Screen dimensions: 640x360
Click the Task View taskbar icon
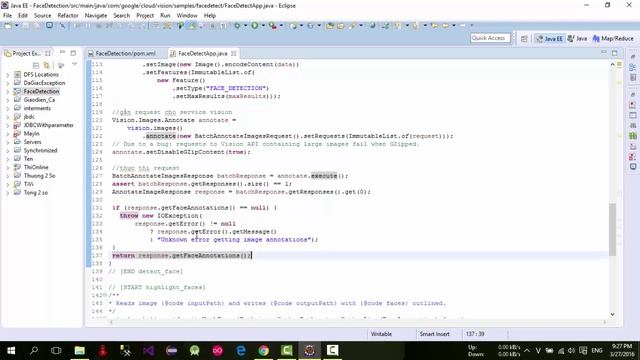click(x=56, y=350)
